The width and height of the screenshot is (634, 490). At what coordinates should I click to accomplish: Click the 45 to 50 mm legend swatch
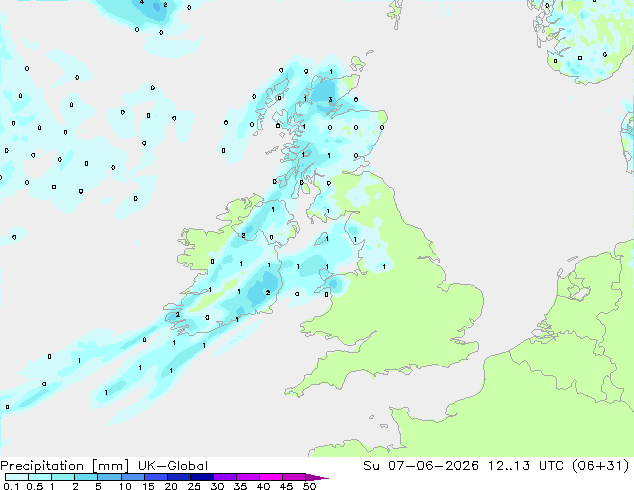(x=294, y=477)
